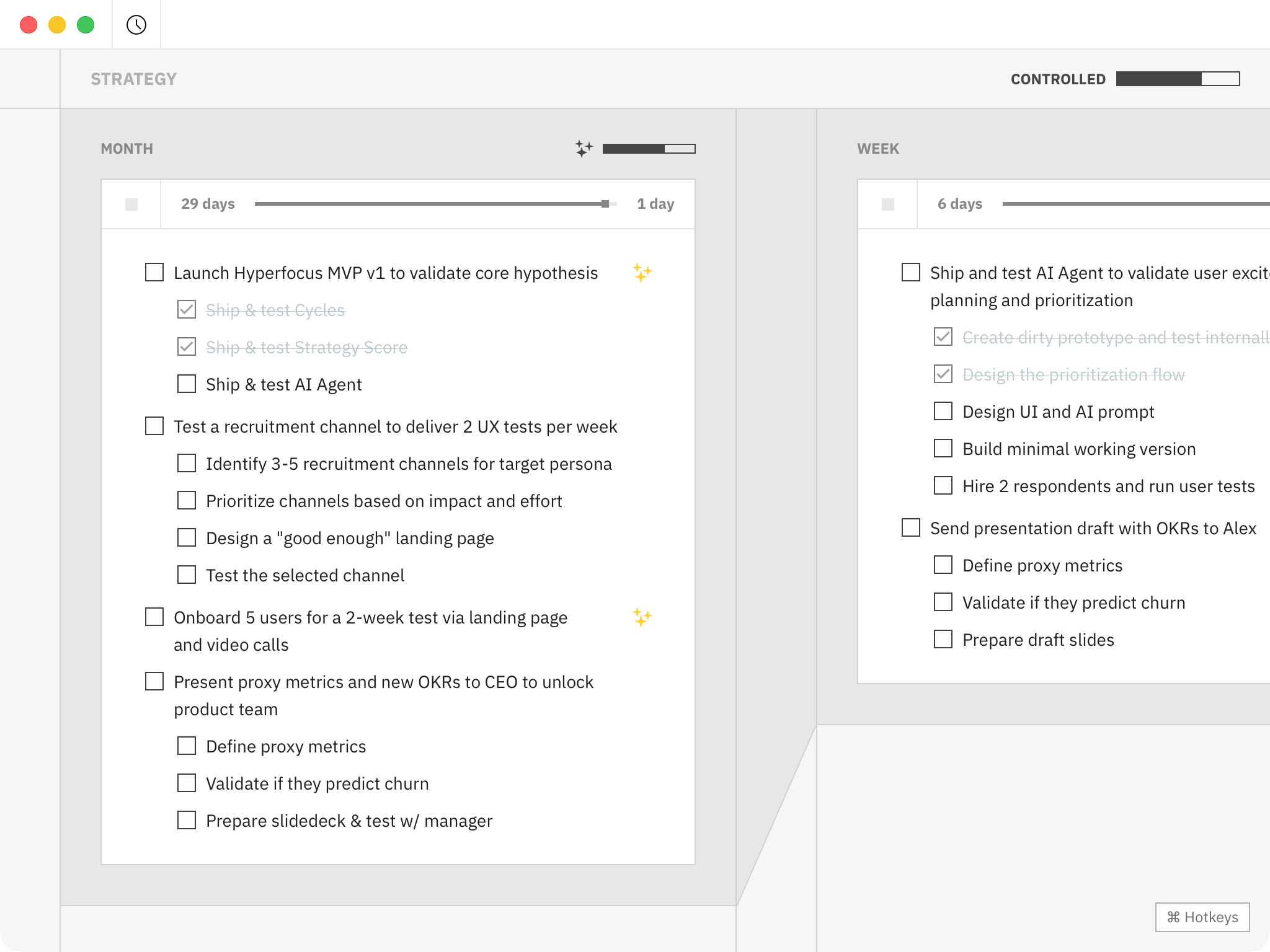Check the Prepare draft slides task
This screenshot has height=952, width=1270.
point(943,640)
